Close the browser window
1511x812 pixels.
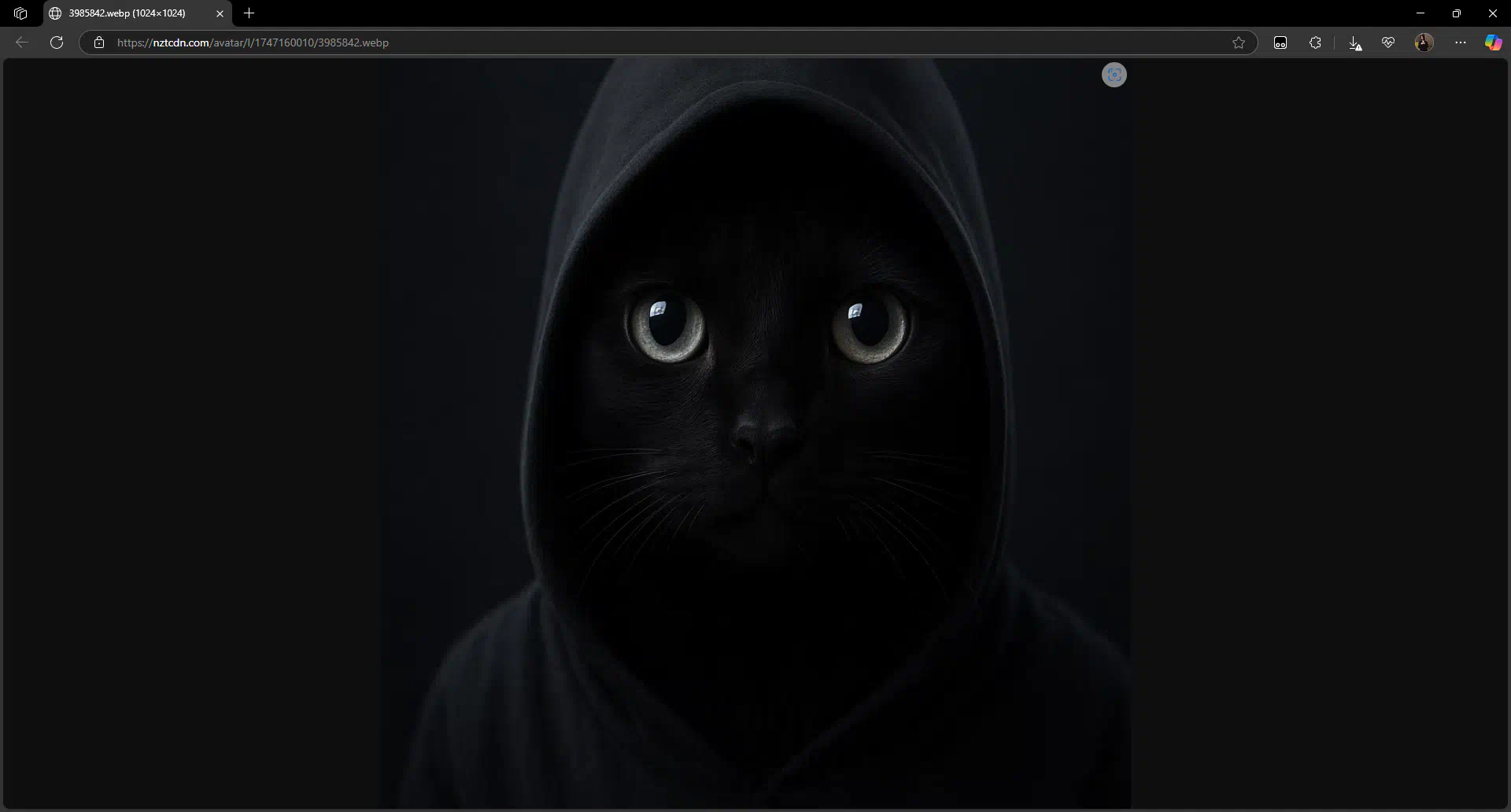tap(1493, 13)
